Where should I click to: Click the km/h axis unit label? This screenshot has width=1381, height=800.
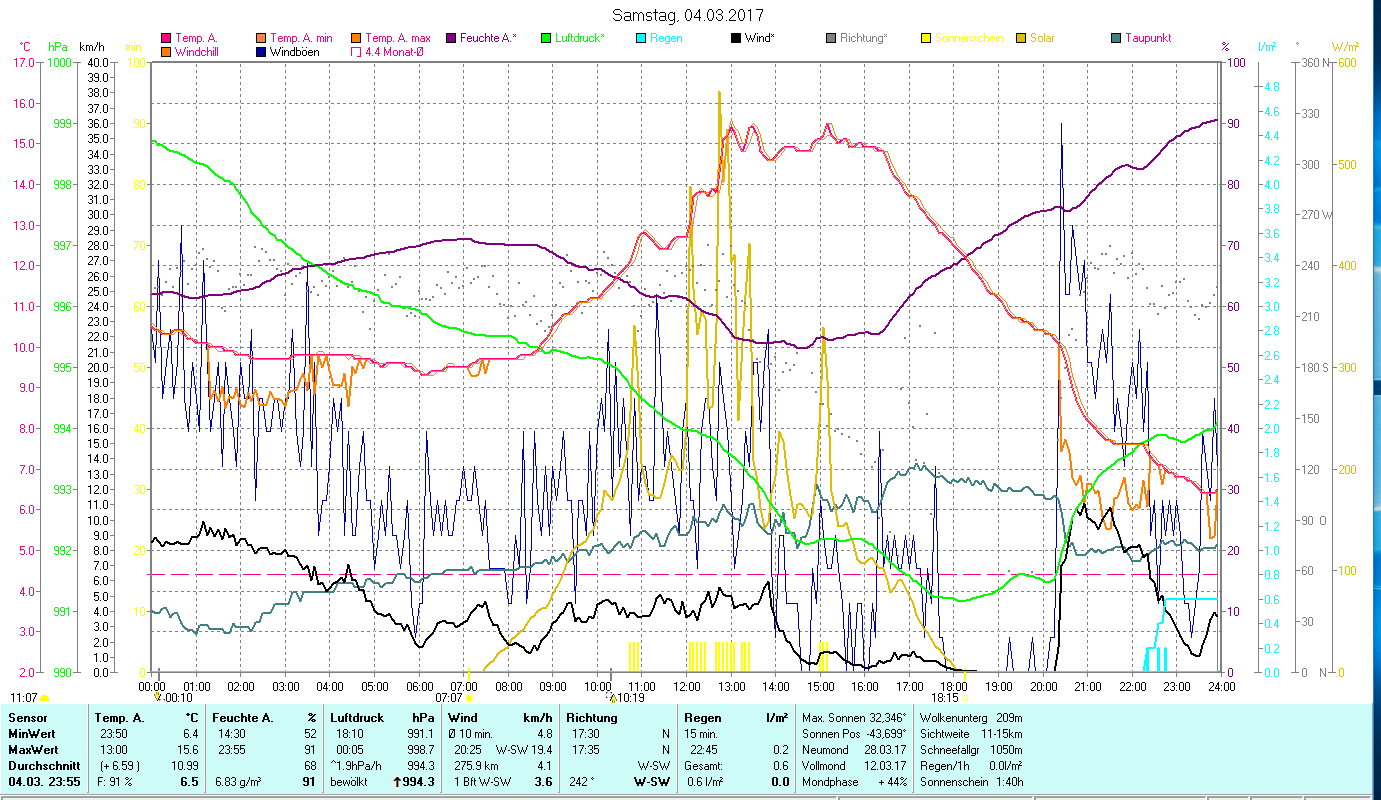92,46
